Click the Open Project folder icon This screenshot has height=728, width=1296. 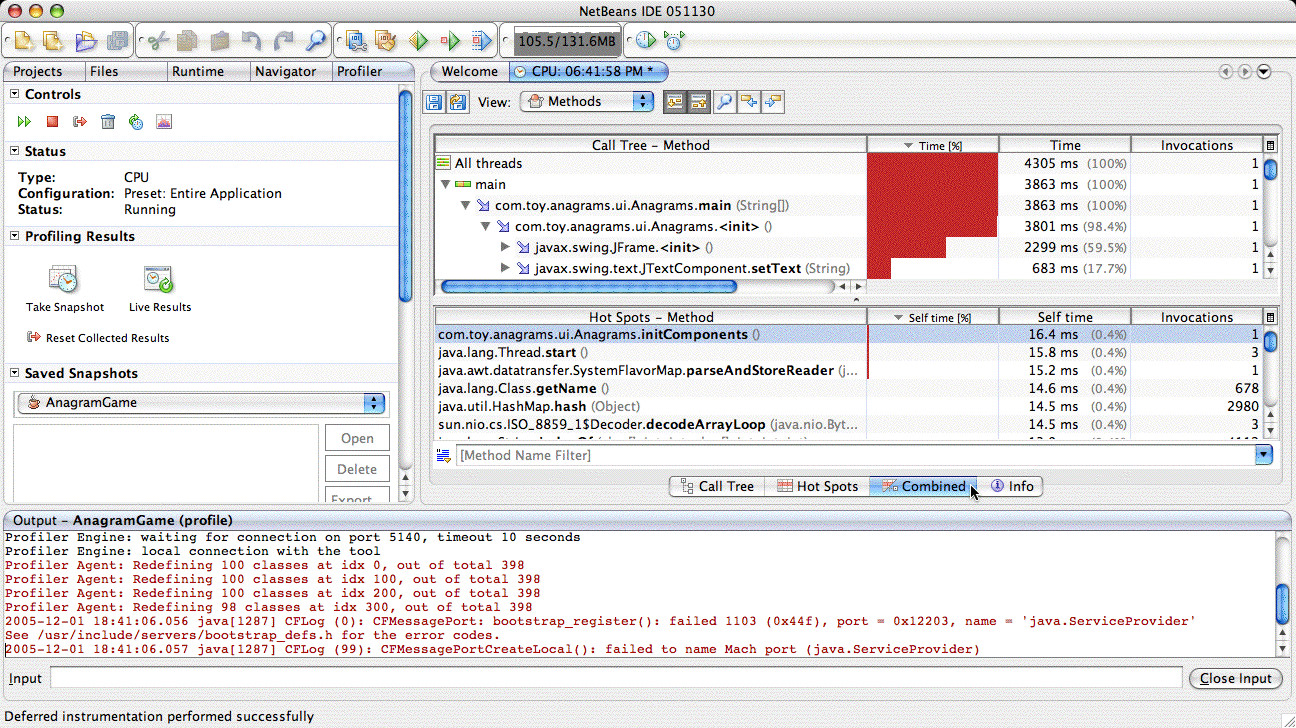click(x=86, y=41)
